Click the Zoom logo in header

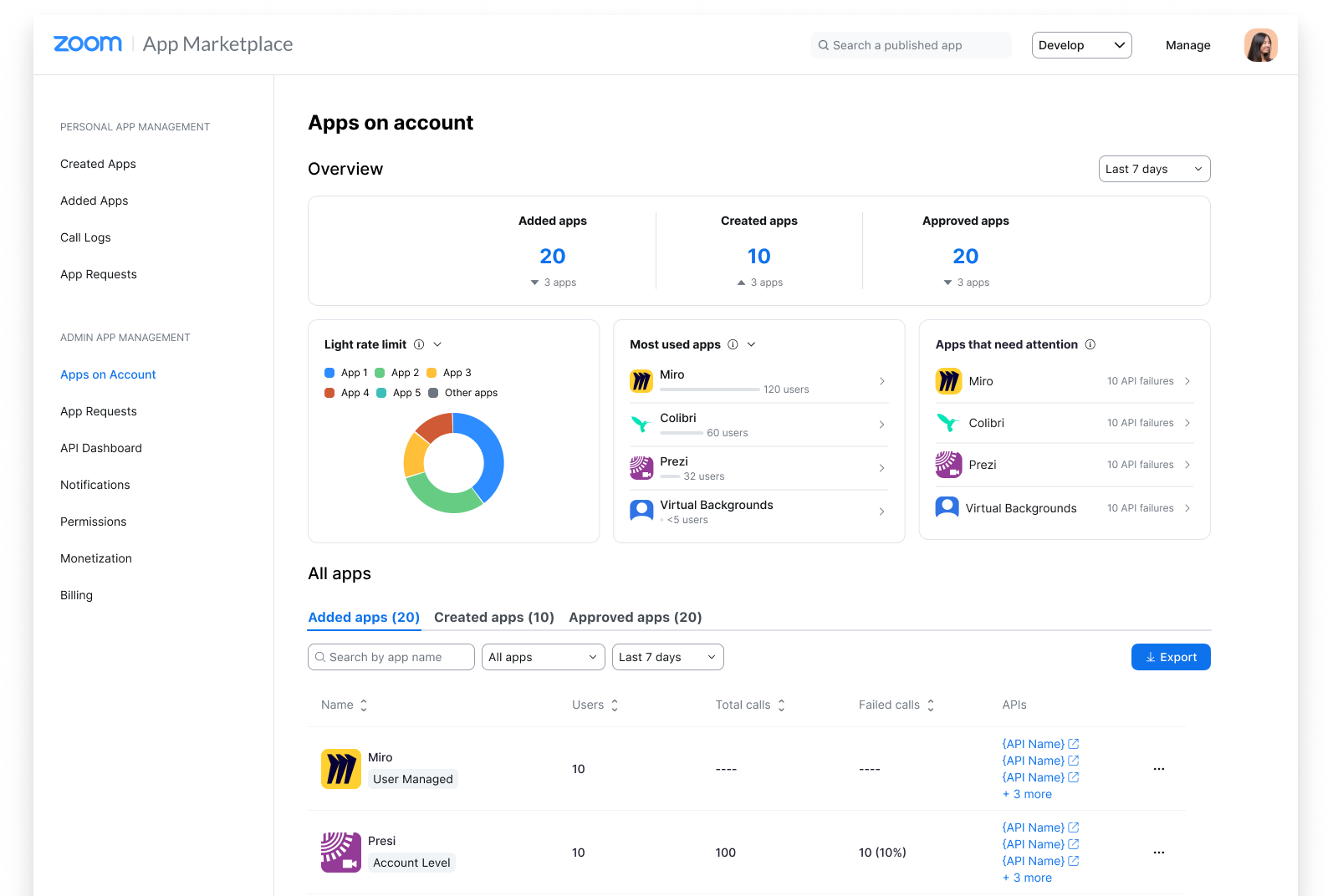[88, 44]
